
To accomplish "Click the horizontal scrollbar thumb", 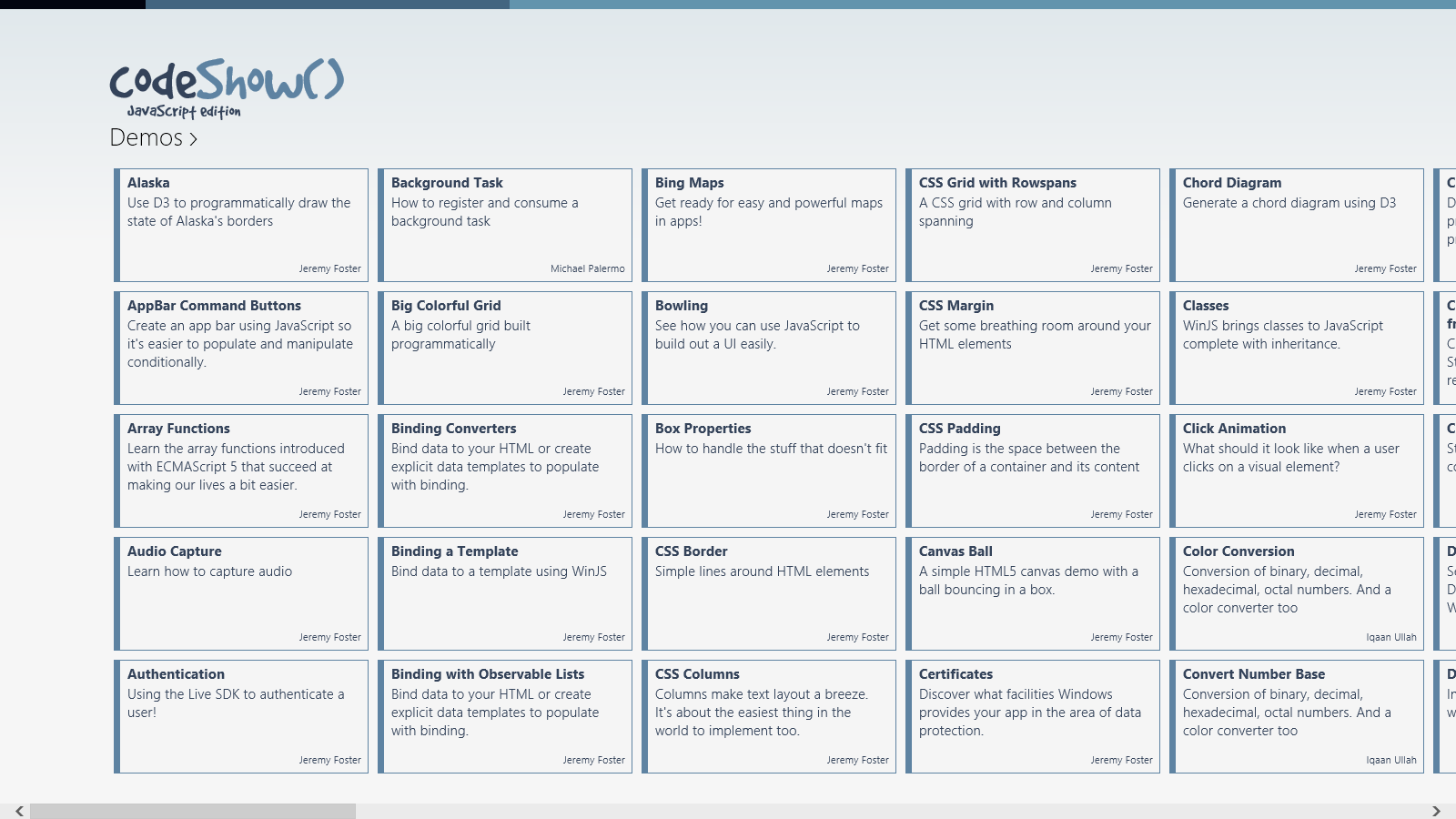I will pos(193,811).
